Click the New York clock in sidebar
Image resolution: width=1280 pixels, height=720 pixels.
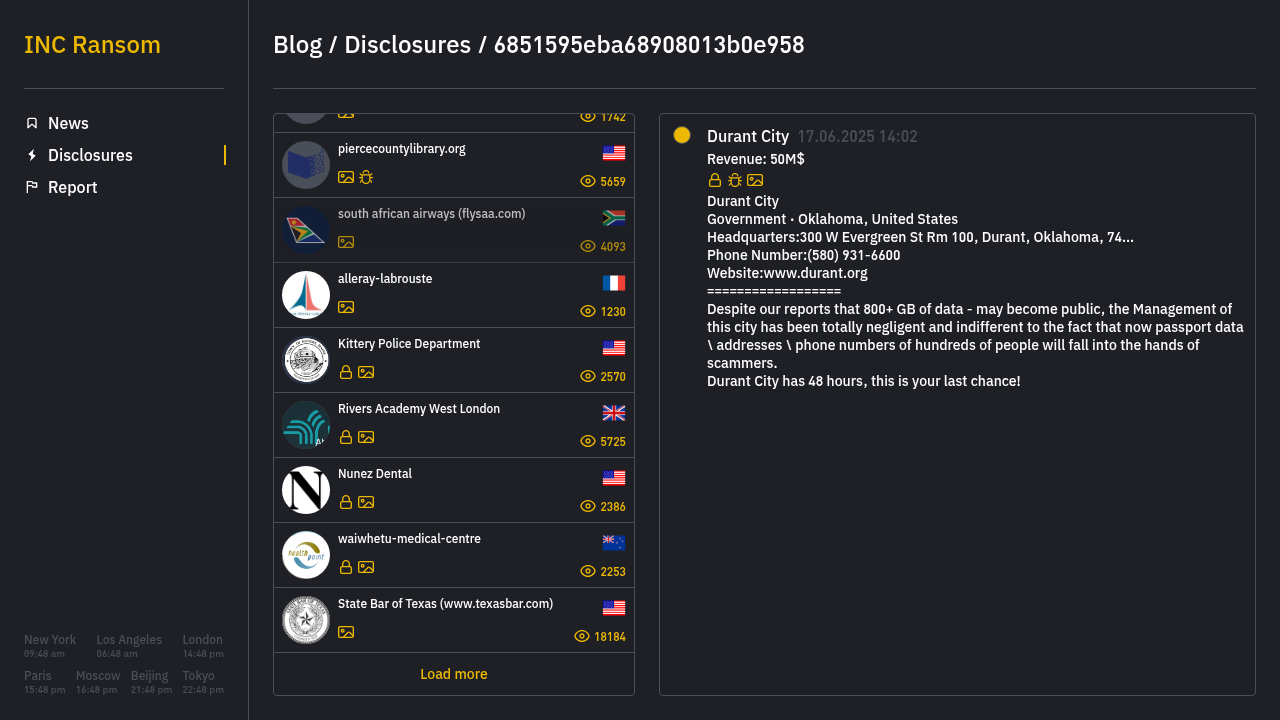click(x=50, y=646)
